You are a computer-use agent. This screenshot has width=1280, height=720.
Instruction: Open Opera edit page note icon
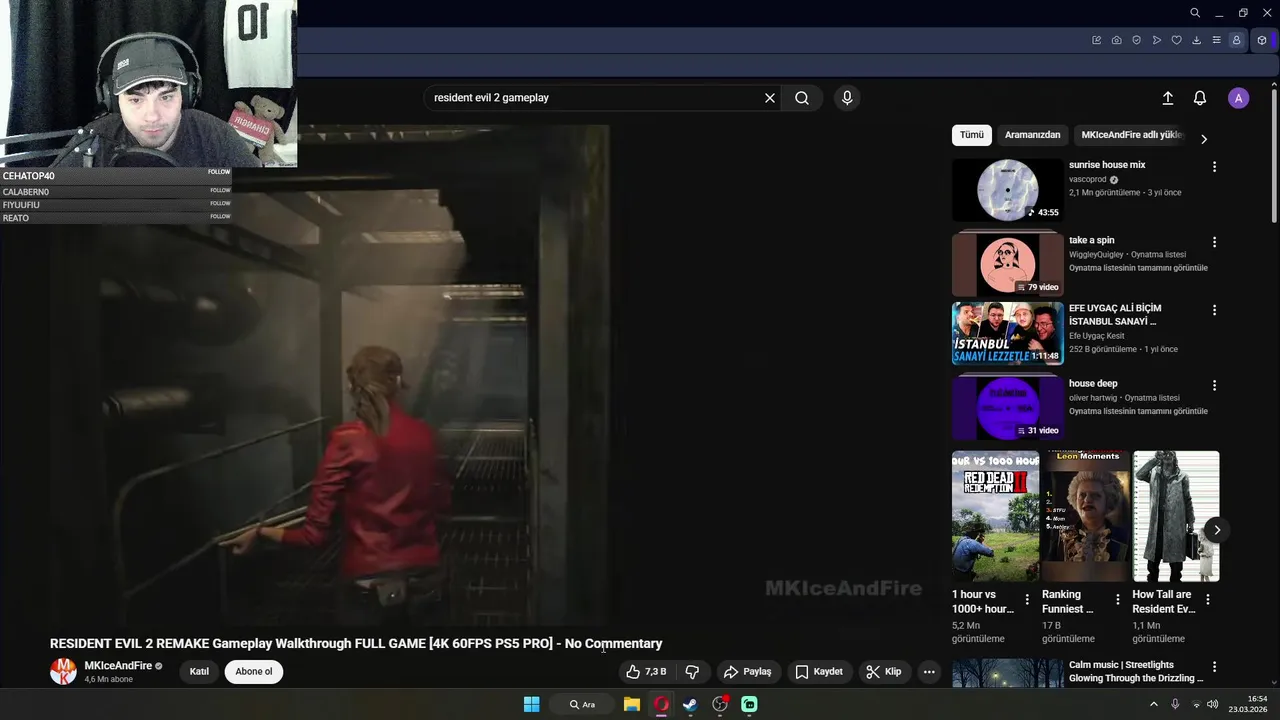[1096, 40]
